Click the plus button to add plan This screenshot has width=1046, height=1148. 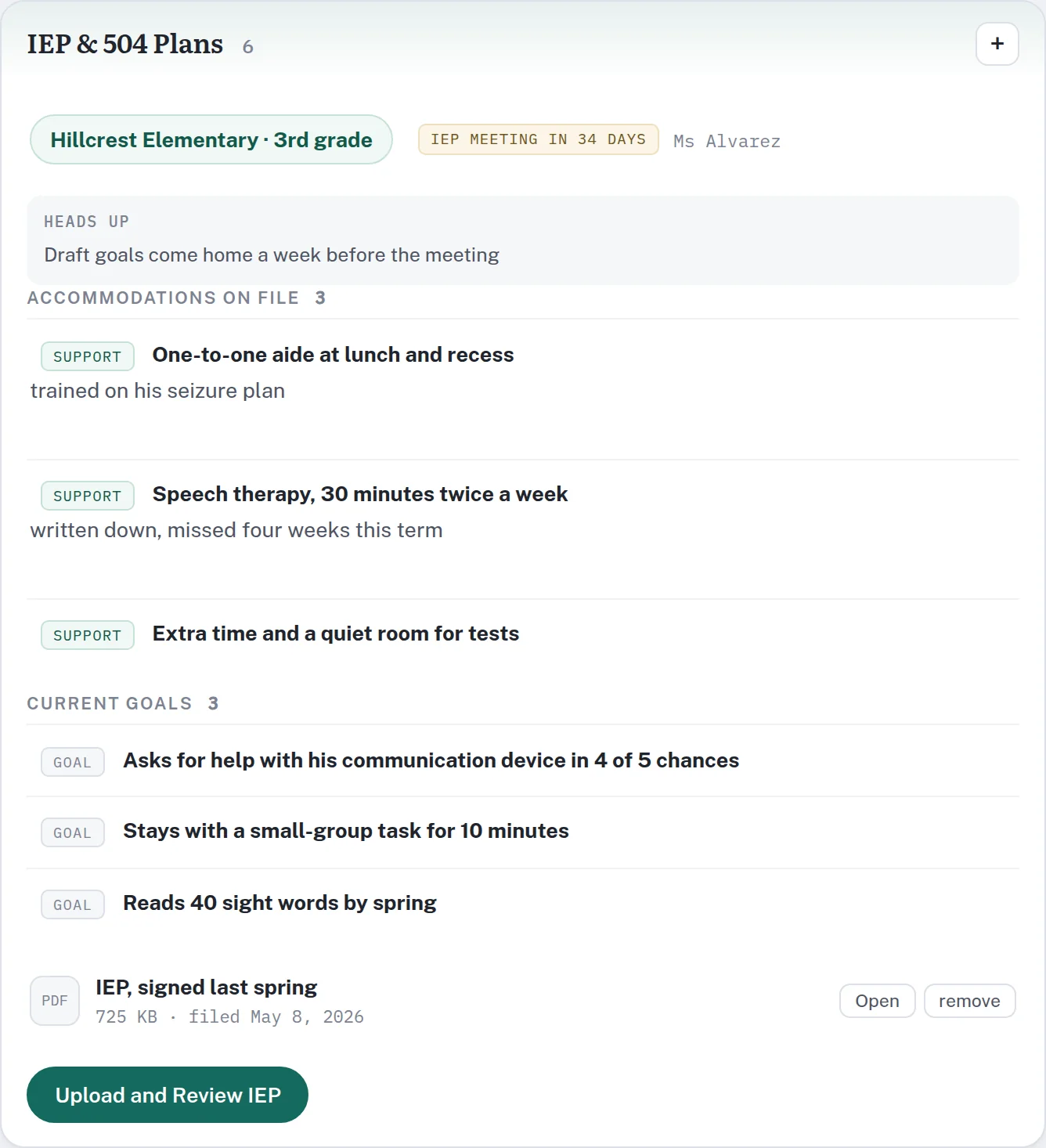tap(997, 44)
